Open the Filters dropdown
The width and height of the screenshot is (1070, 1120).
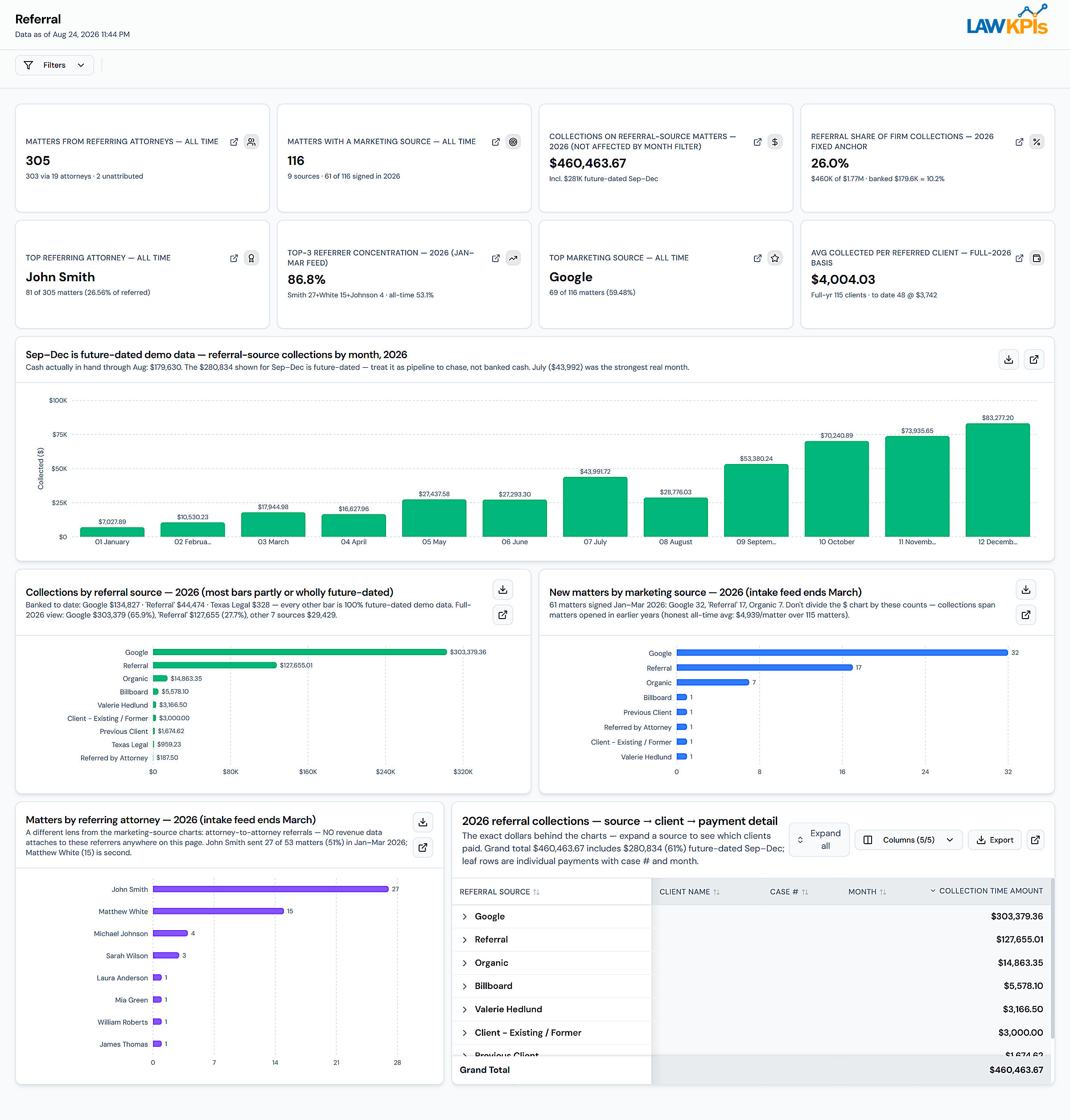(54, 65)
